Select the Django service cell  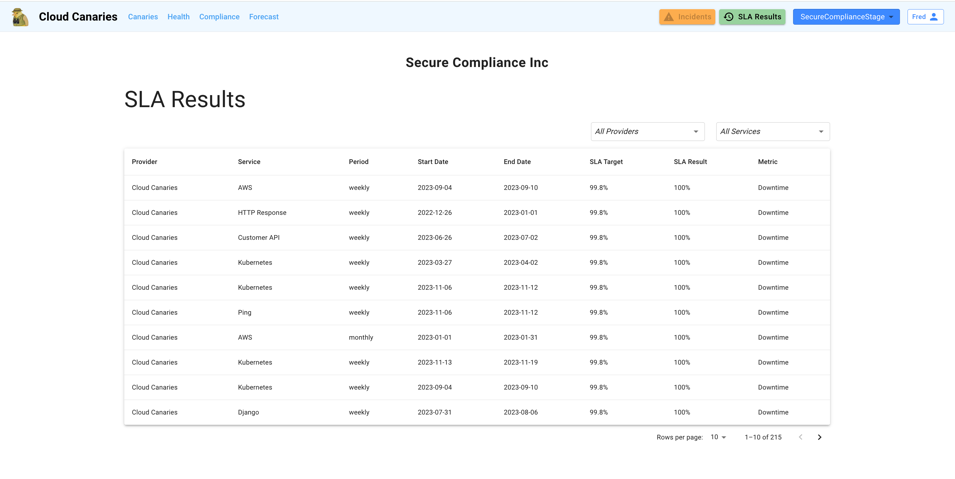pyautogui.click(x=248, y=413)
